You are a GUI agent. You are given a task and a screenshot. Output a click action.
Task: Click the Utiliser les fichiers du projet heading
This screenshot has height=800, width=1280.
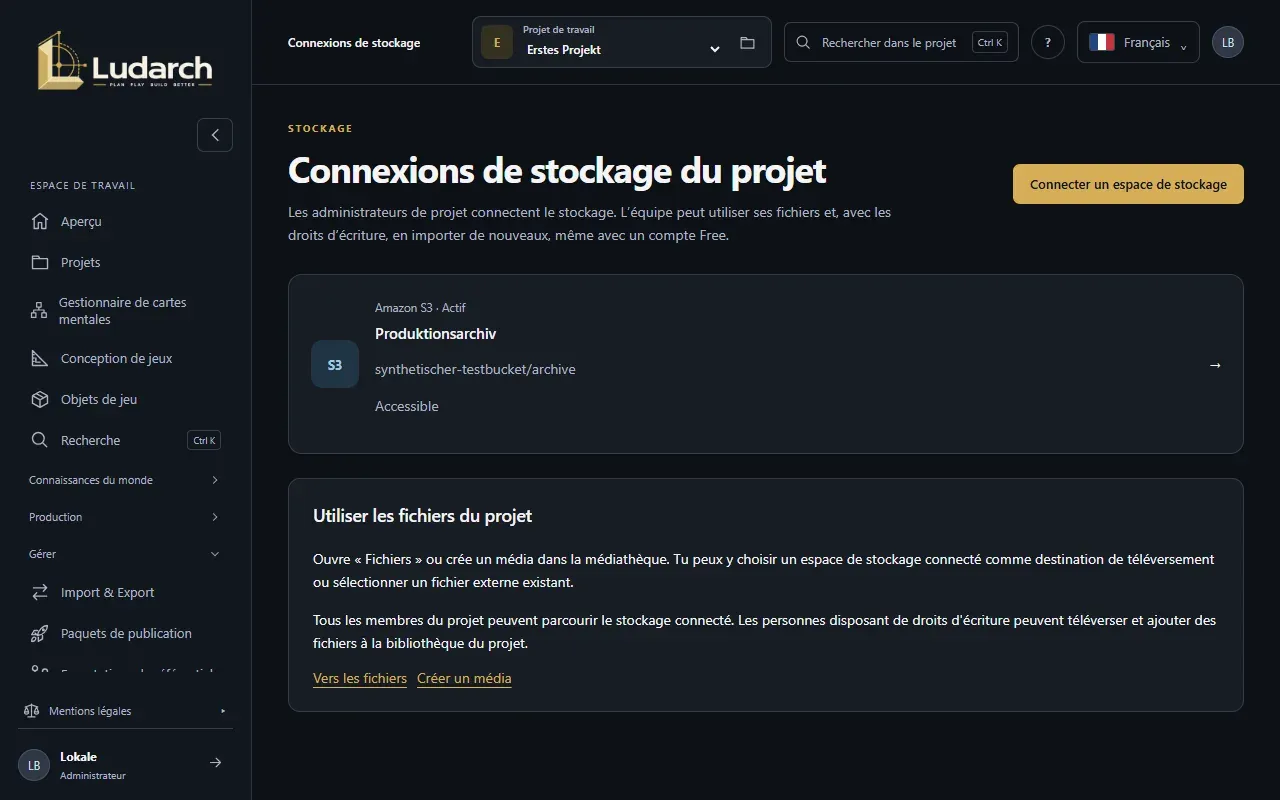[422, 516]
